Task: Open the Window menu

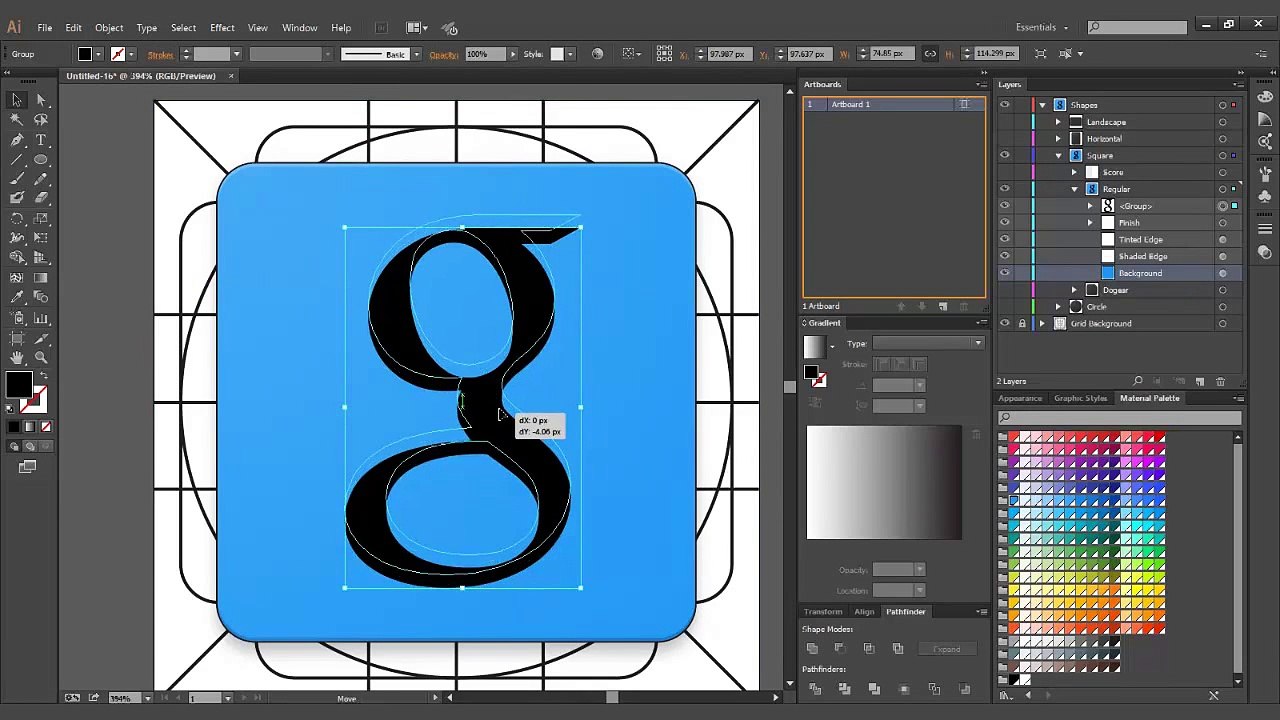Action: coord(299,27)
